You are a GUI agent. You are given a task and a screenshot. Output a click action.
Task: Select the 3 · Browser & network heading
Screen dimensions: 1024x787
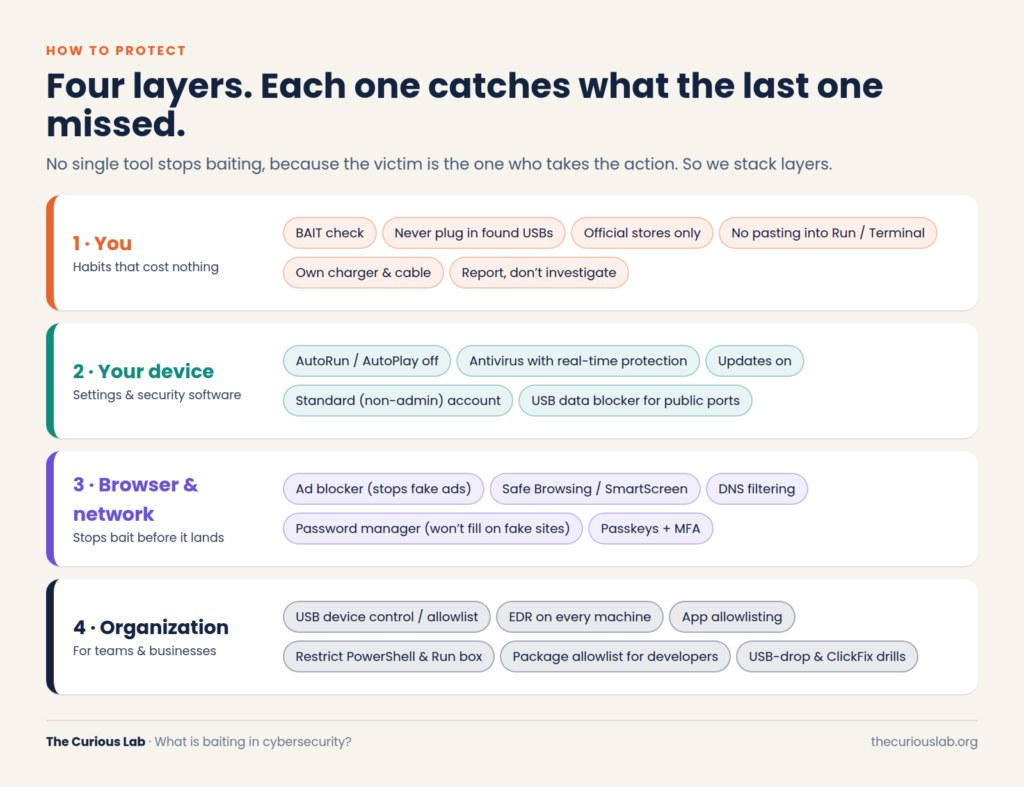coord(135,499)
